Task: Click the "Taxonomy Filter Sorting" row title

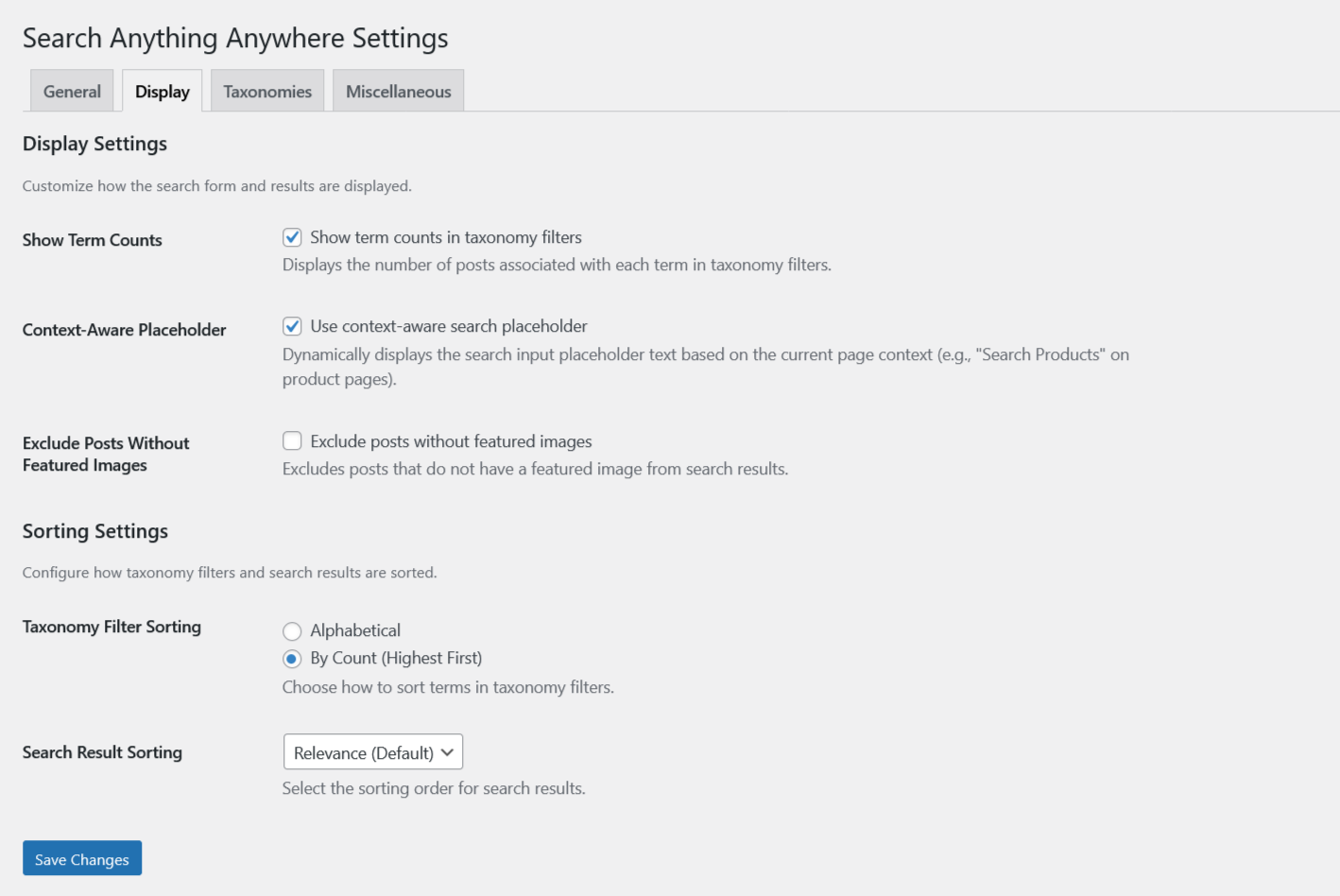Action: click(112, 627)
